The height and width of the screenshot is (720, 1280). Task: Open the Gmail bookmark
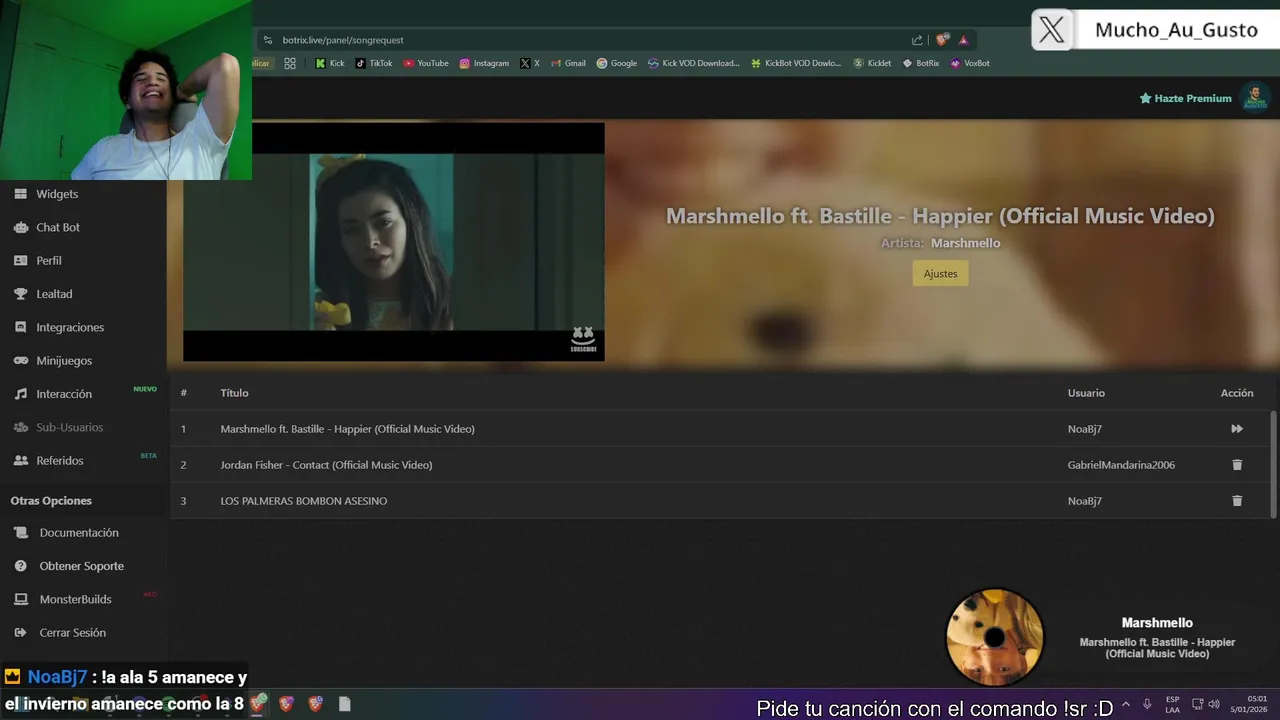pyautogui.click(x=568, y=63)
